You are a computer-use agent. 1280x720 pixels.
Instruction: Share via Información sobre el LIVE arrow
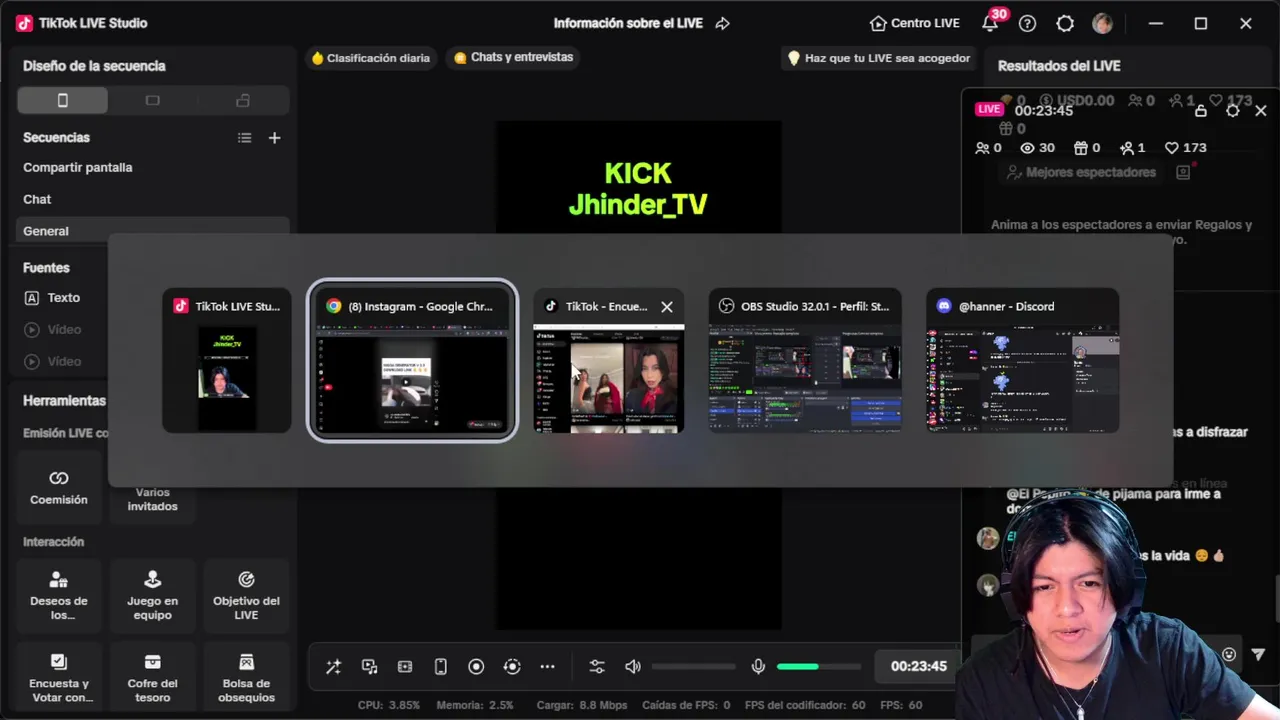tap(723, 23)
